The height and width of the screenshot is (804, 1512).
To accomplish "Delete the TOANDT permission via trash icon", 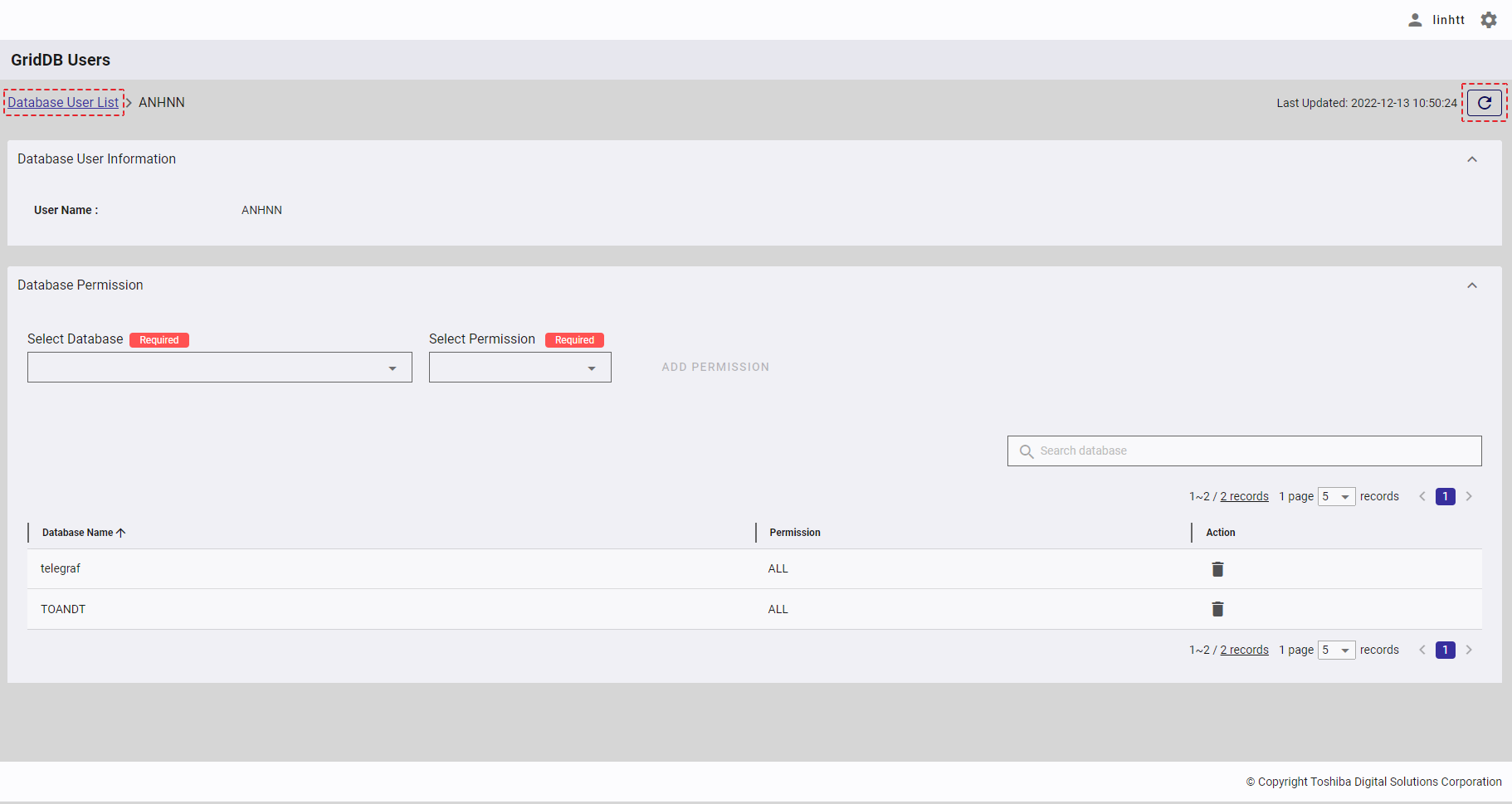I will coord(1217,610).
